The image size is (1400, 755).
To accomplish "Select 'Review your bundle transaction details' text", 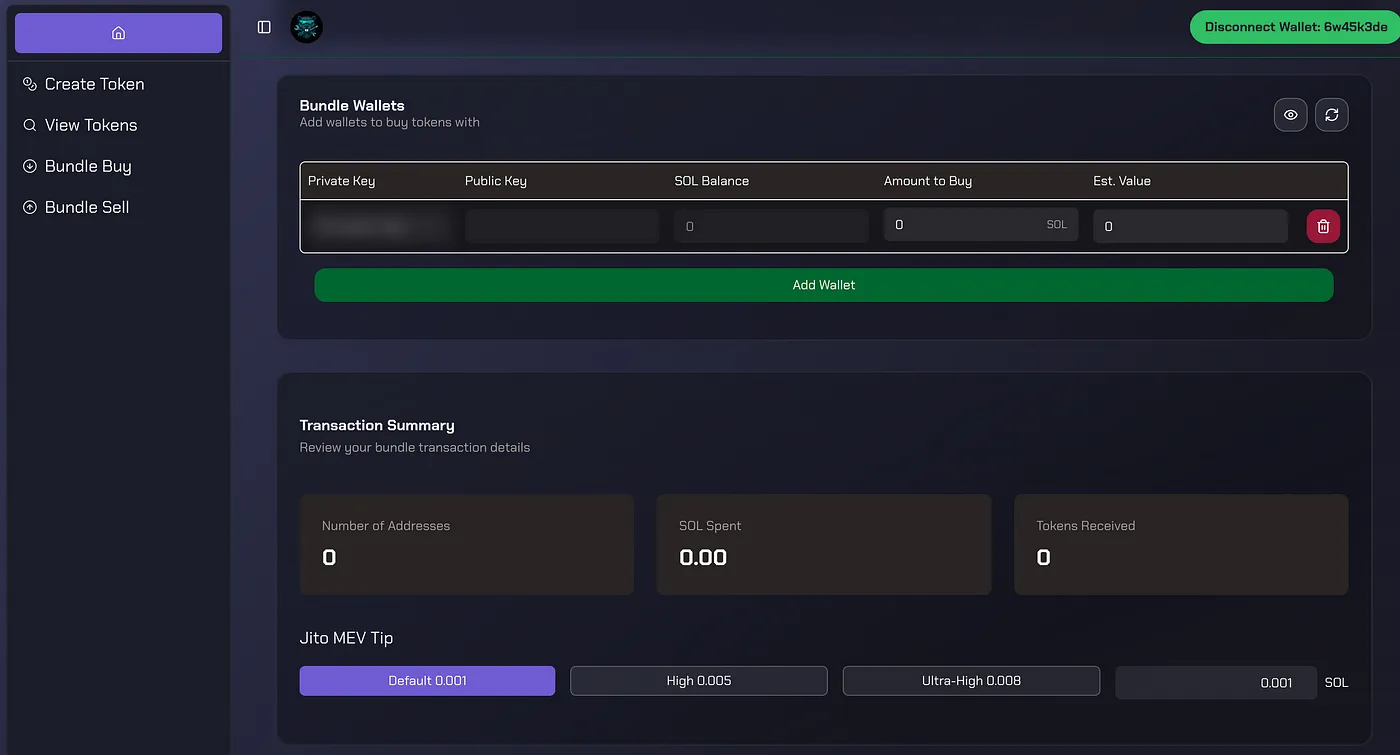I will coord(415,447).
